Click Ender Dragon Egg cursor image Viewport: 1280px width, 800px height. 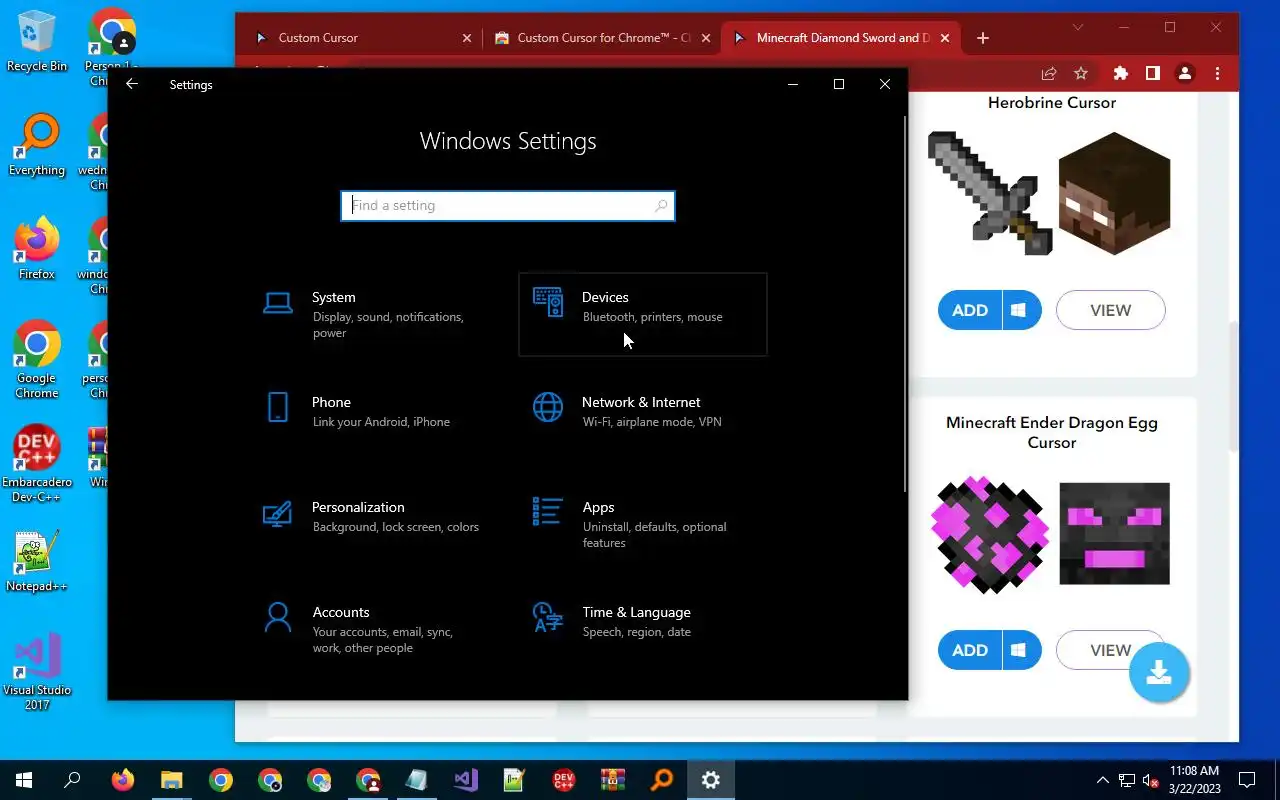point(989,534)
